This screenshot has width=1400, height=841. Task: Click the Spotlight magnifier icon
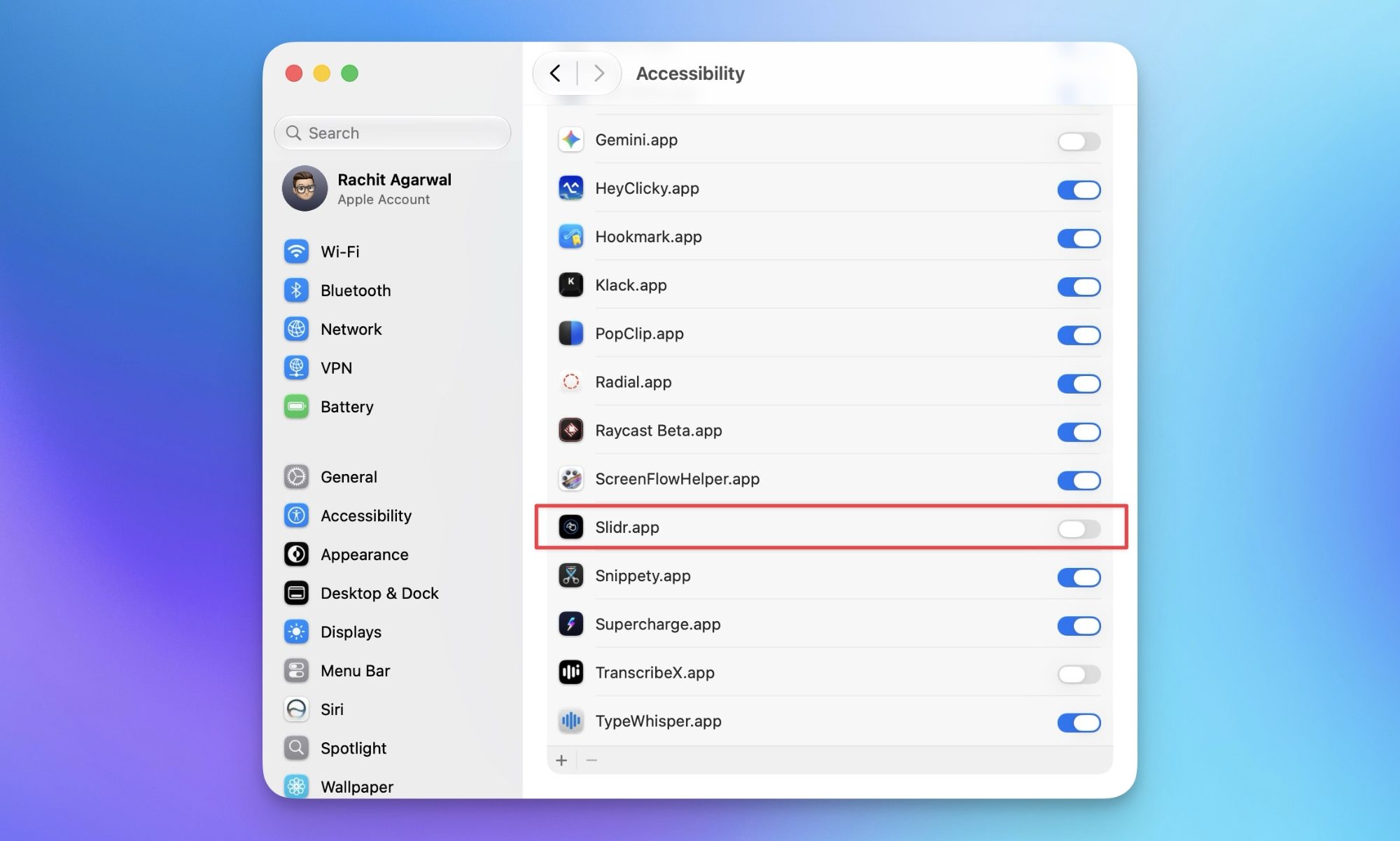pyautogui.click(x=296, y=748)
